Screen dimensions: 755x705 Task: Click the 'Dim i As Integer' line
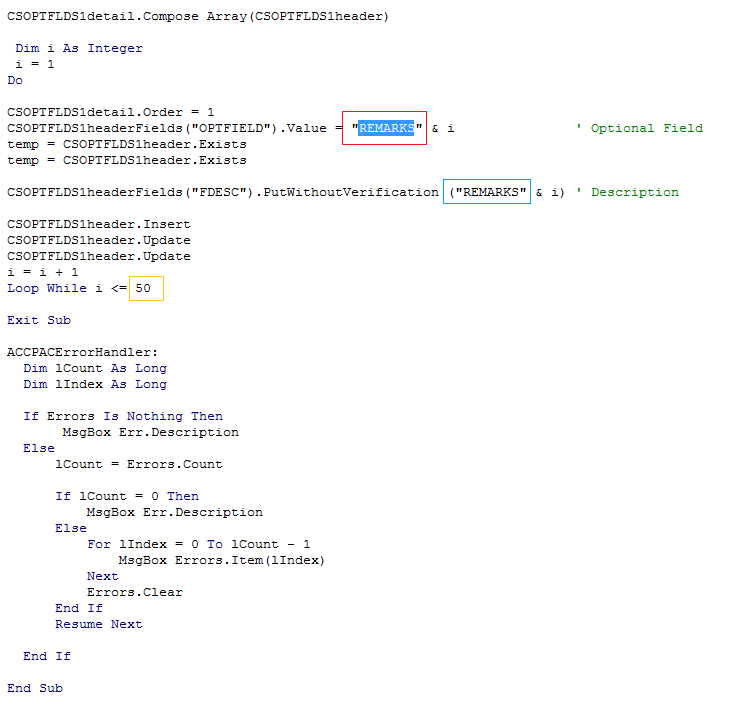(x=79, y=48)
